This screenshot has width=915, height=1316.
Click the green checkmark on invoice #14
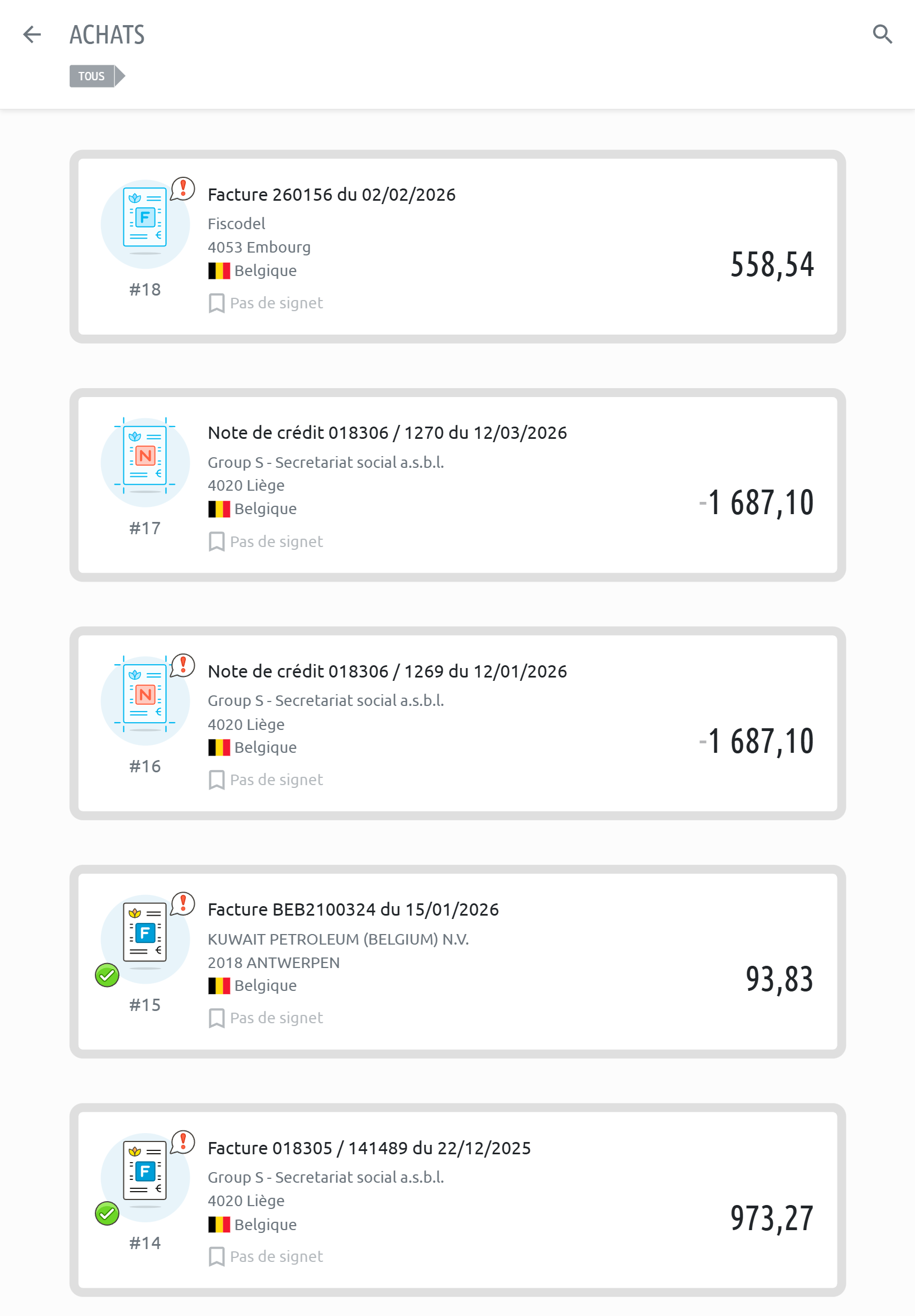pos(107,1213)
